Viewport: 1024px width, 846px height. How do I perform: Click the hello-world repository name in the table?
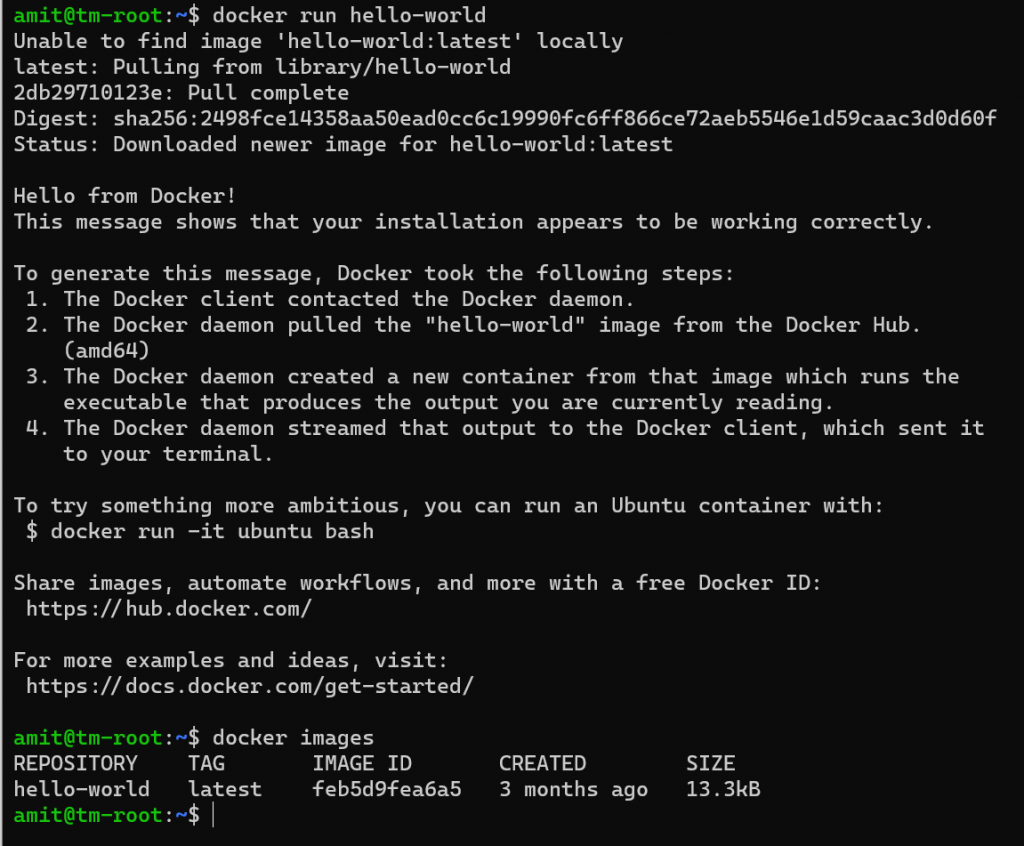coord(82,789)
